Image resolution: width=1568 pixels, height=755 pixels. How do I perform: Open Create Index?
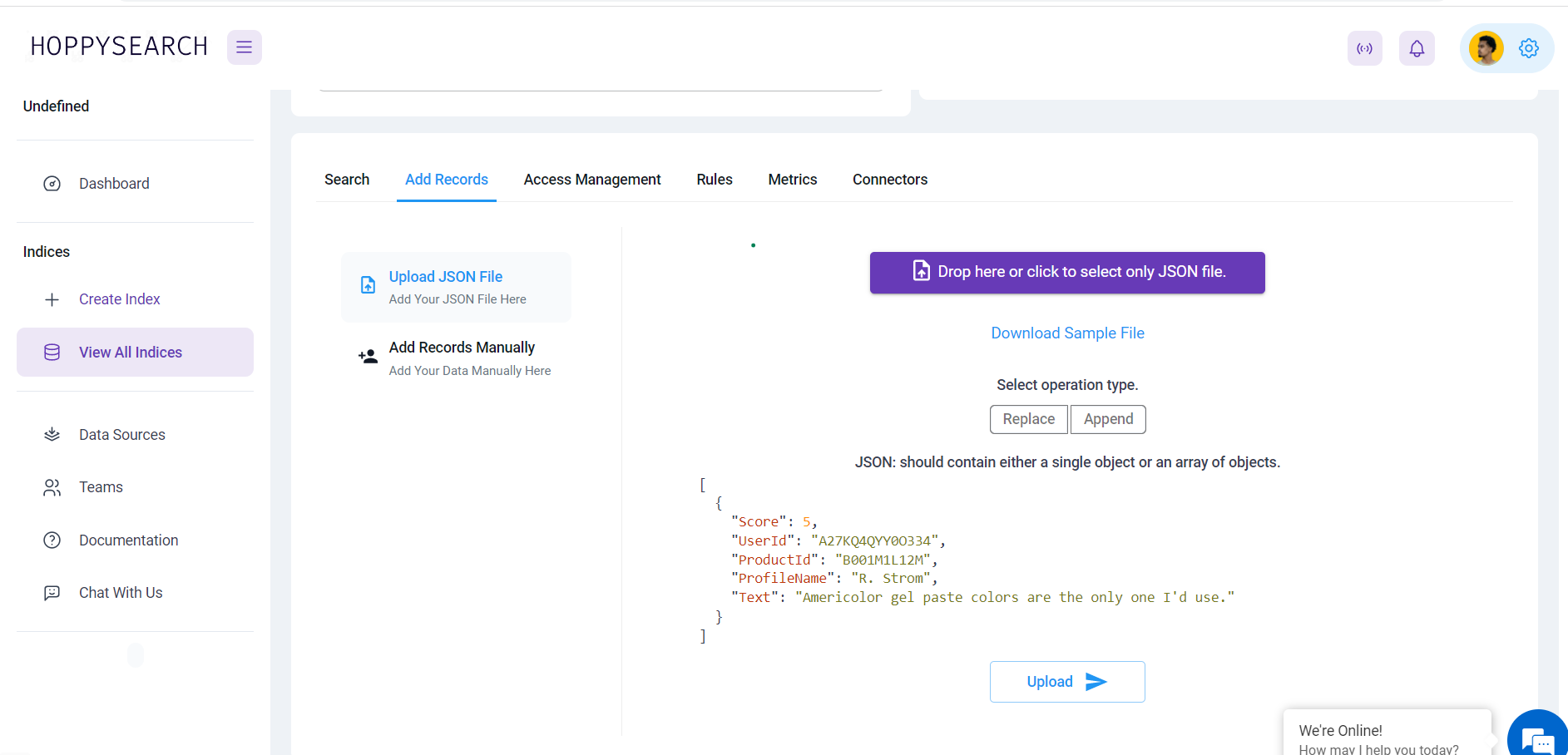120,299
